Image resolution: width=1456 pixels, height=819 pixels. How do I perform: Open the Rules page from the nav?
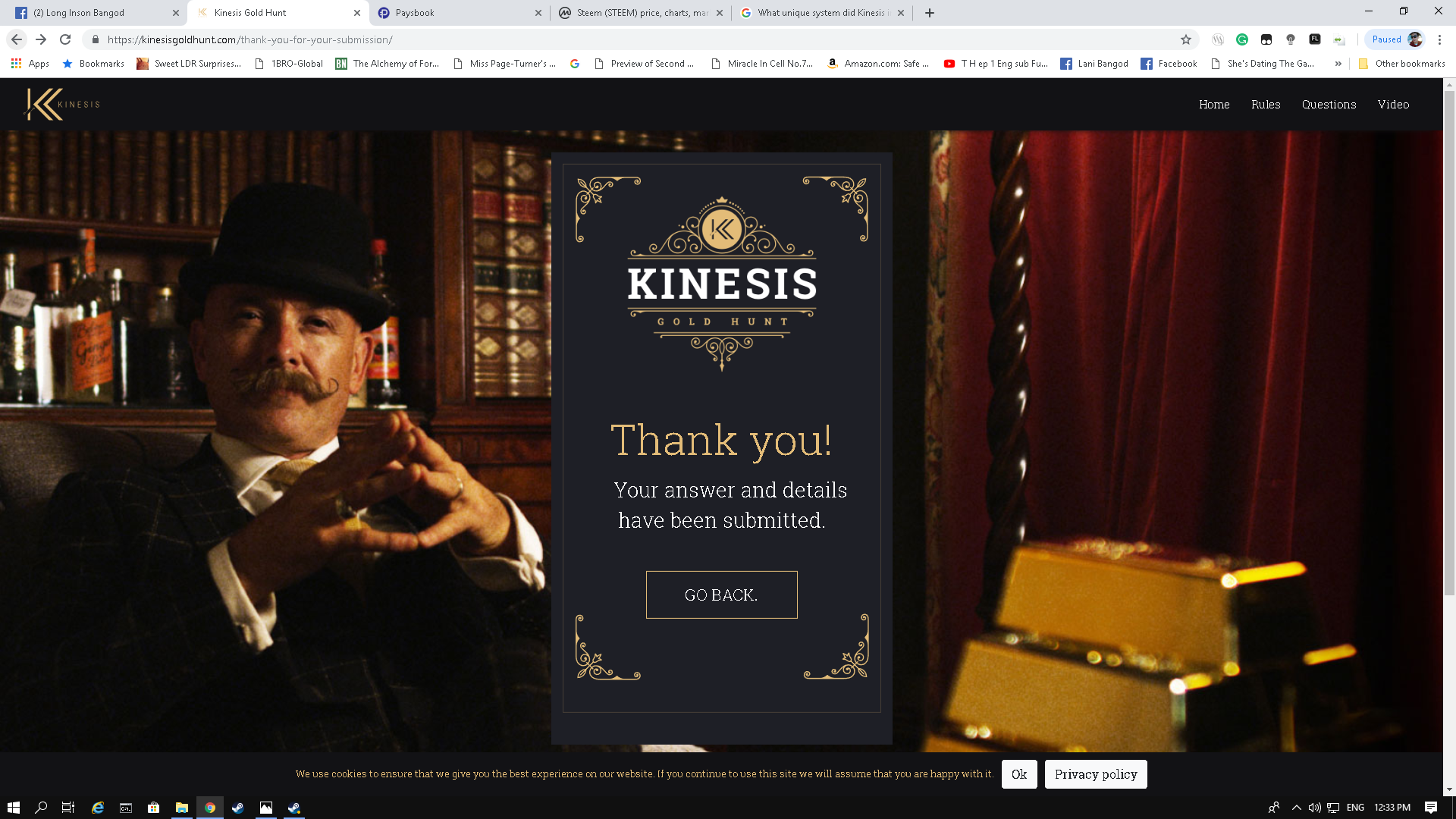pyautogui.click(x=1266, y=105)
